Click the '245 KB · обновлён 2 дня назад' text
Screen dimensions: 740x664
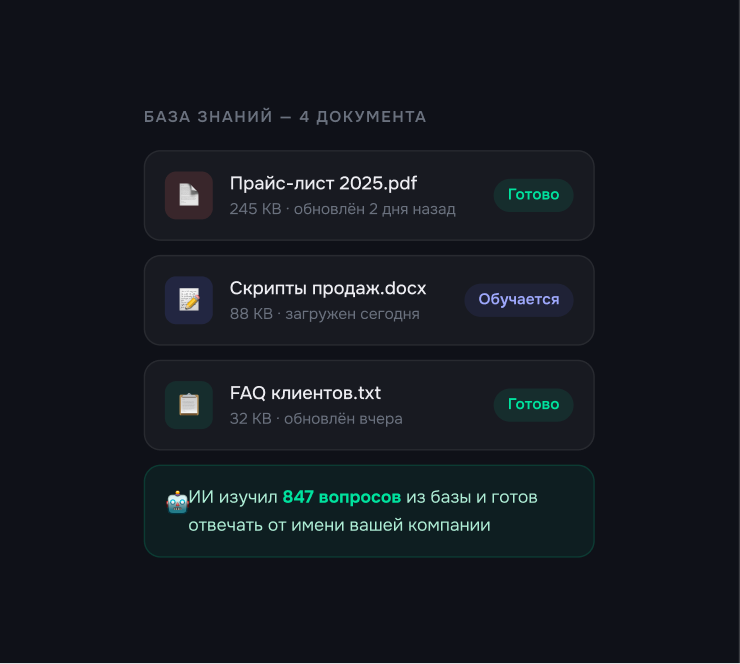click(x=342, y=209)
